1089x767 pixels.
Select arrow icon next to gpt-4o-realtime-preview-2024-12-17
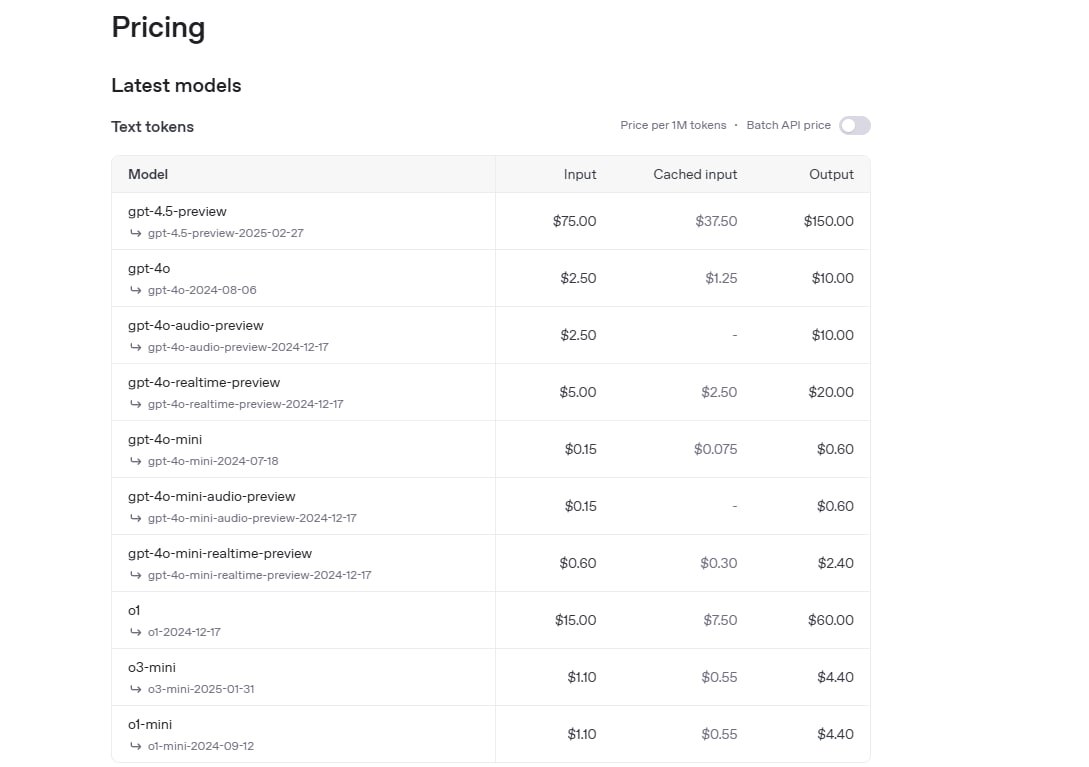(135, 404)
